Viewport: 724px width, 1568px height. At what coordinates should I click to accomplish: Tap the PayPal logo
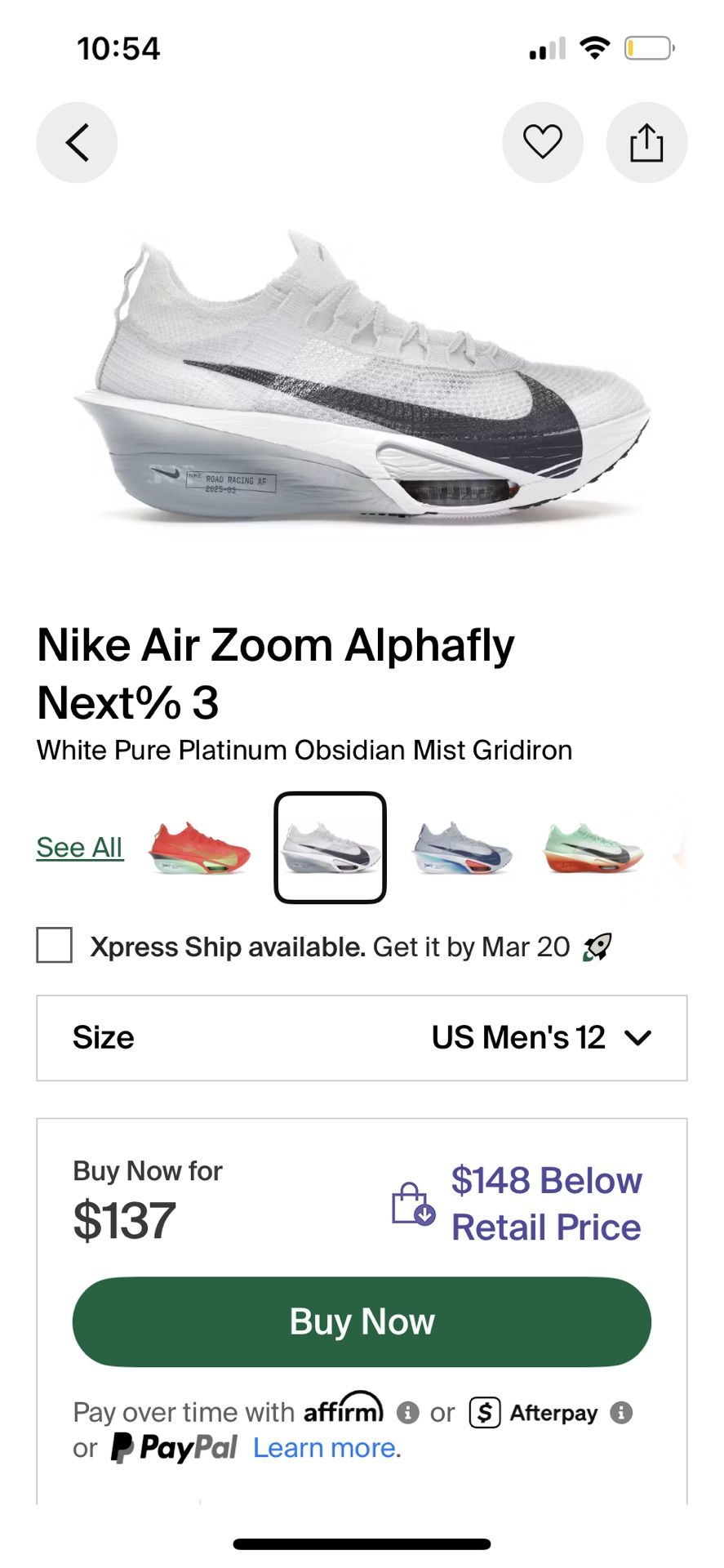click(x=175, y=1448)
